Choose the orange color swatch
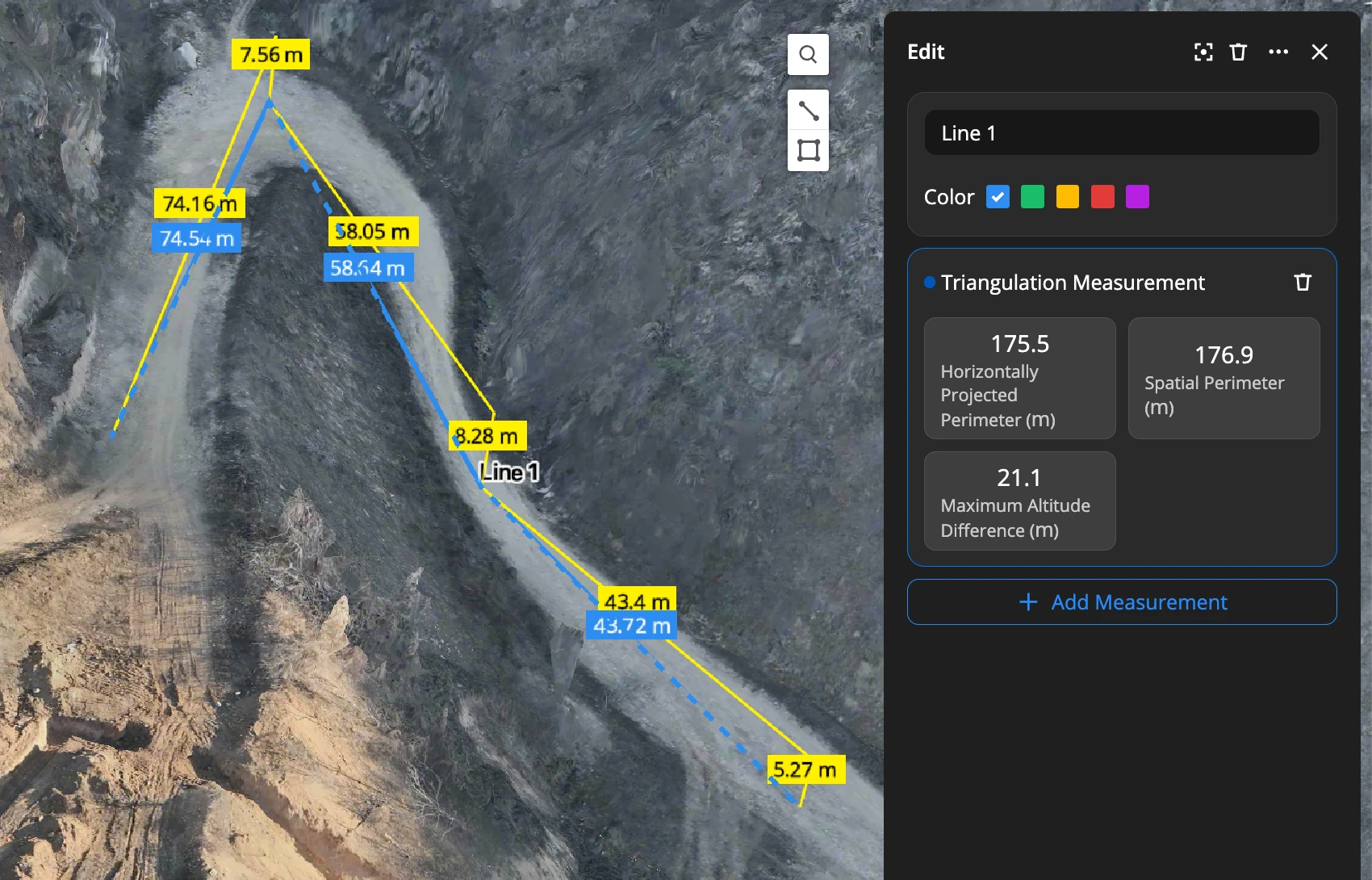This screenshot has width=1372, height=880. (1067, 197)
